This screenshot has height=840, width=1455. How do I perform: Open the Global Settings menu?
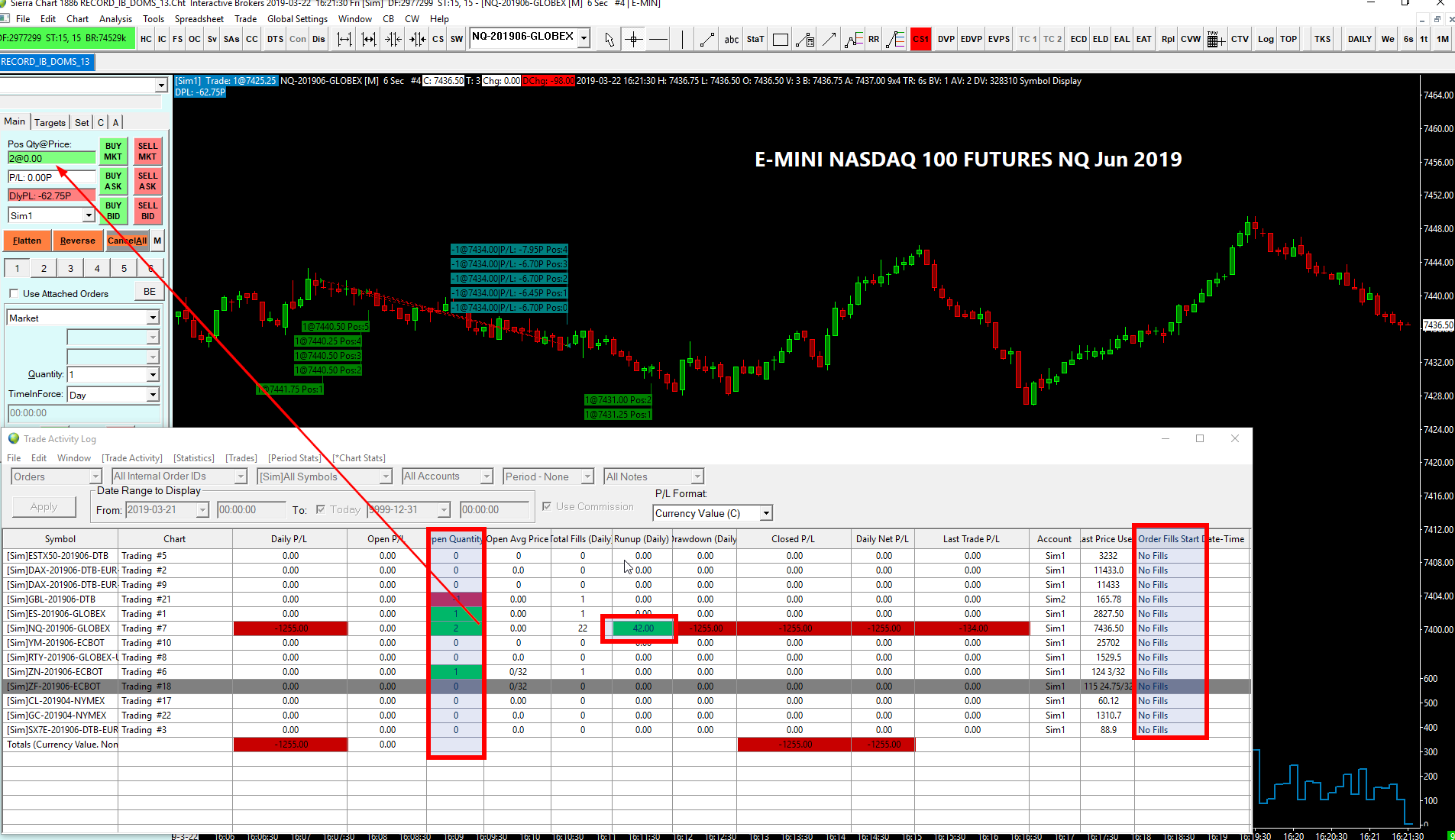pyautogui.click(x=297, y=18)
